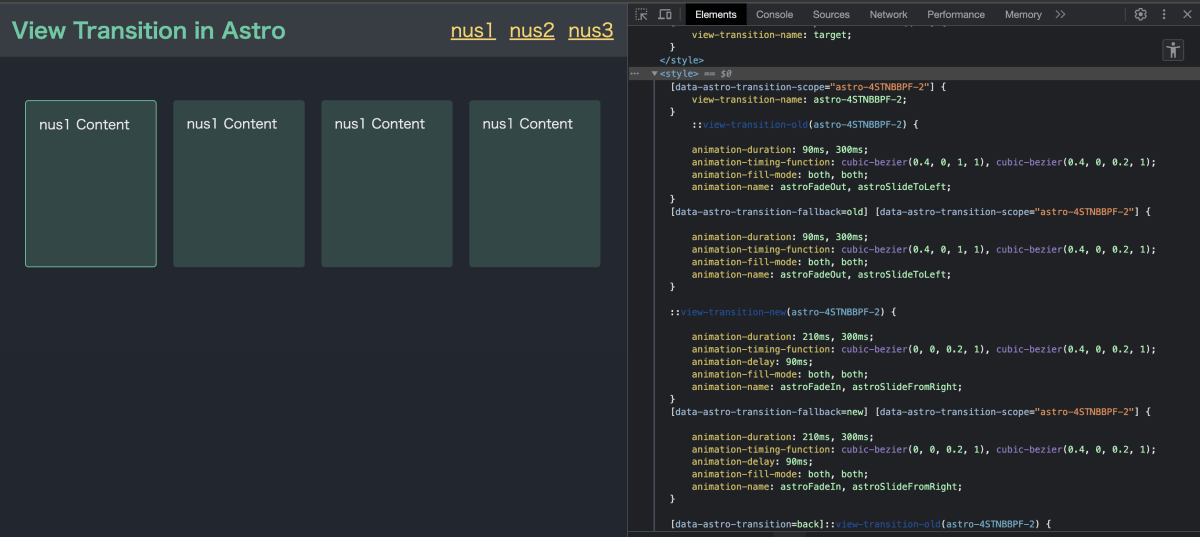The image size is (1200, 537).
Task: Select the highlighted first nus1 Content card
Action: point(91,184)
